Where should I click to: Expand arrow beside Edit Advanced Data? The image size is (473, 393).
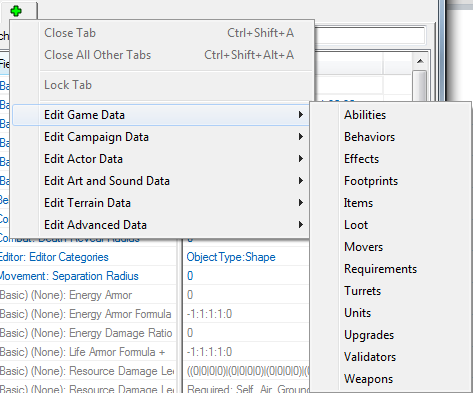301,225
